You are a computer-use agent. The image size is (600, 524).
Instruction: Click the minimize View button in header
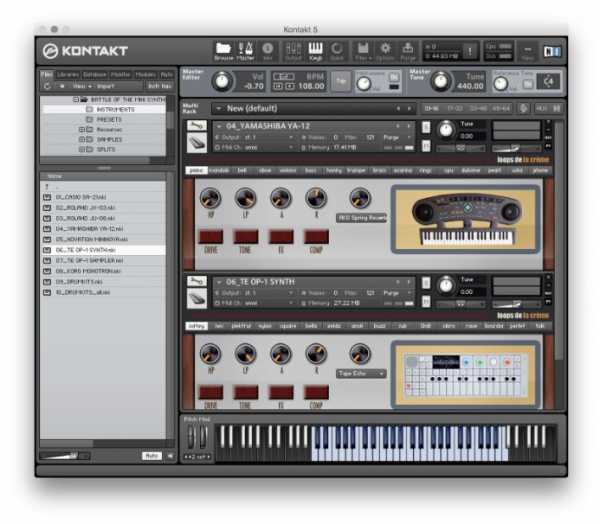pos(528,51)
